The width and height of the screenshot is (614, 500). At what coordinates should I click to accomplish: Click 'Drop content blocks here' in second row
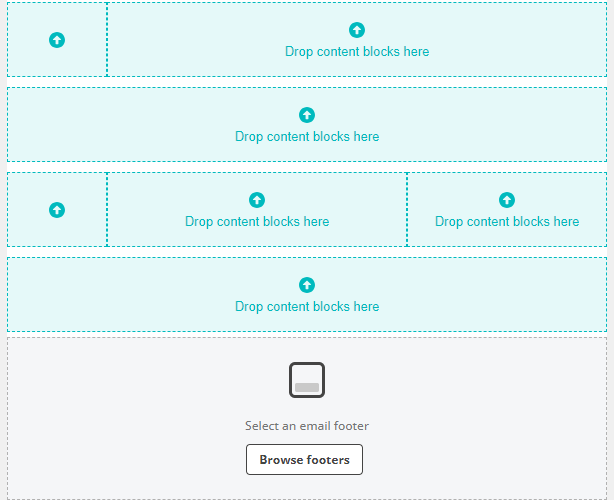tap(307, 137)
